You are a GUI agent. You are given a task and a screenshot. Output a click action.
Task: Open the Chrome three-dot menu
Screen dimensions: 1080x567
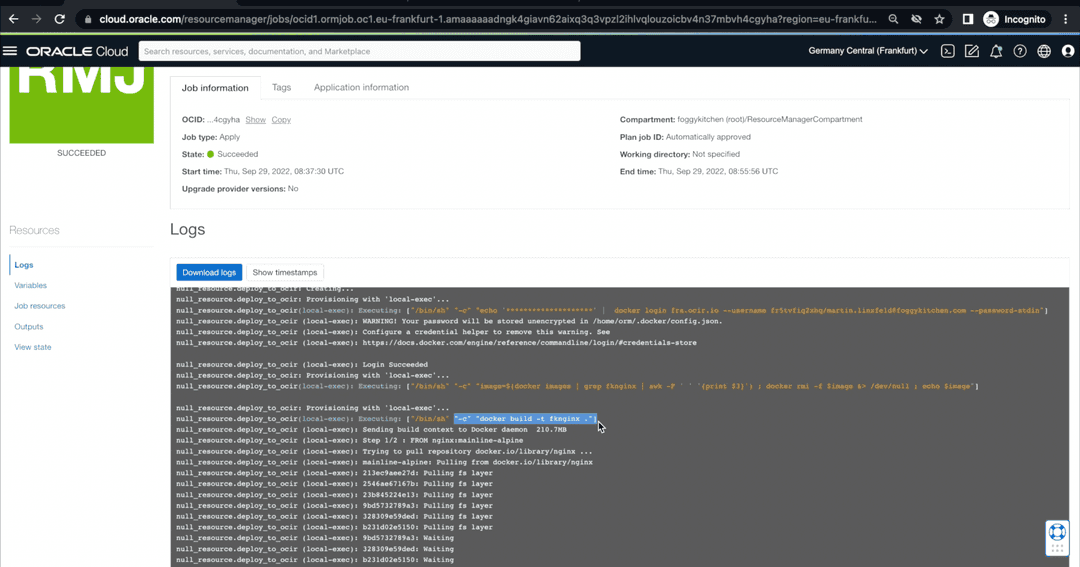[x=1066, y=19]
